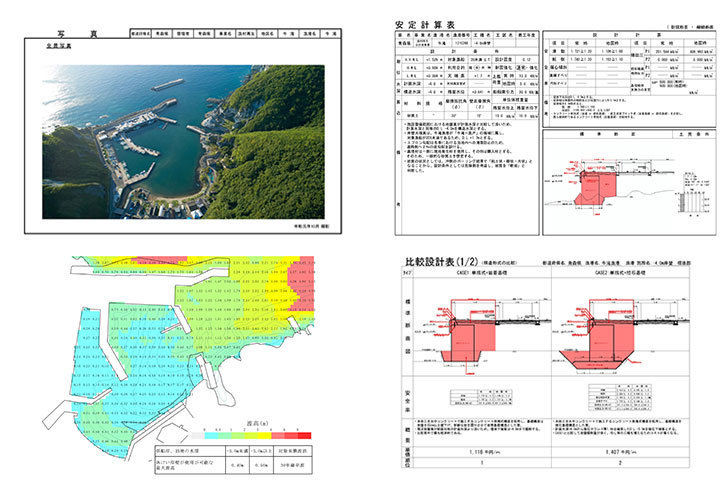720x480 pixels.
Task: Pick the red swatch in the 波高 legend
Action: [303, 436]
